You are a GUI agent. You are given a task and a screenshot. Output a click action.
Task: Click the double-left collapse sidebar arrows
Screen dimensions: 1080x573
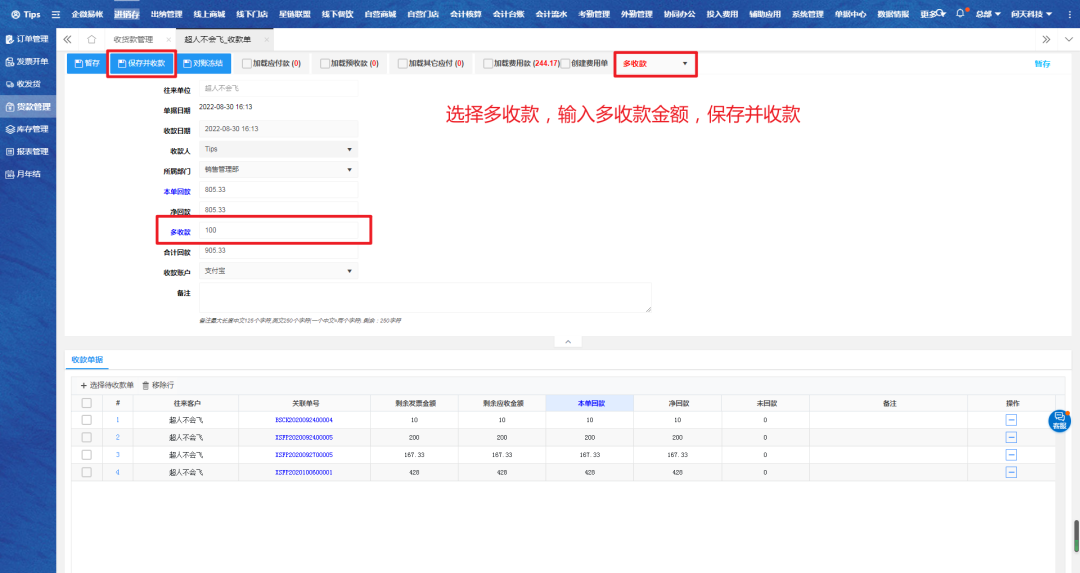pyautogui.click(x=67, y=39)
